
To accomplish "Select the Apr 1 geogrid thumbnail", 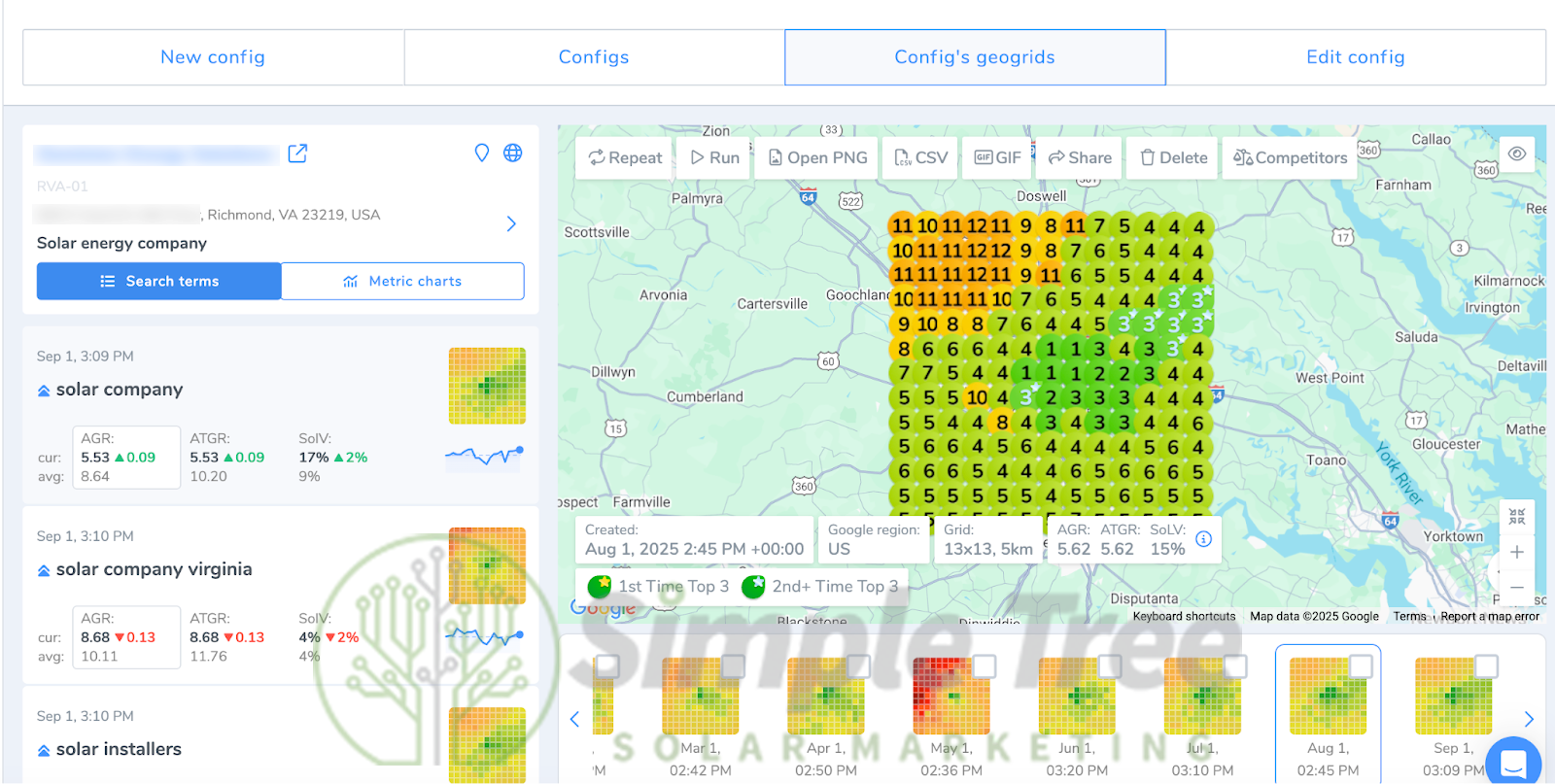I will pos(826,696).
